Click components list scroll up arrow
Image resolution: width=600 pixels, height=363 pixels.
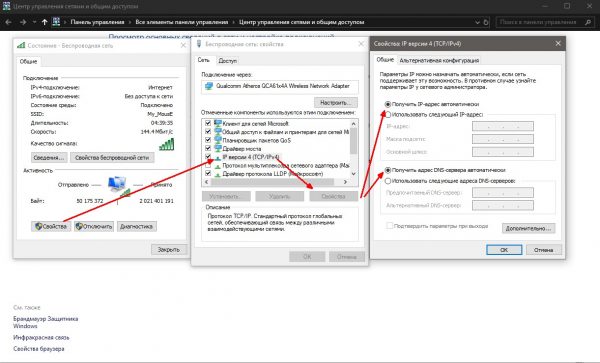354,123
